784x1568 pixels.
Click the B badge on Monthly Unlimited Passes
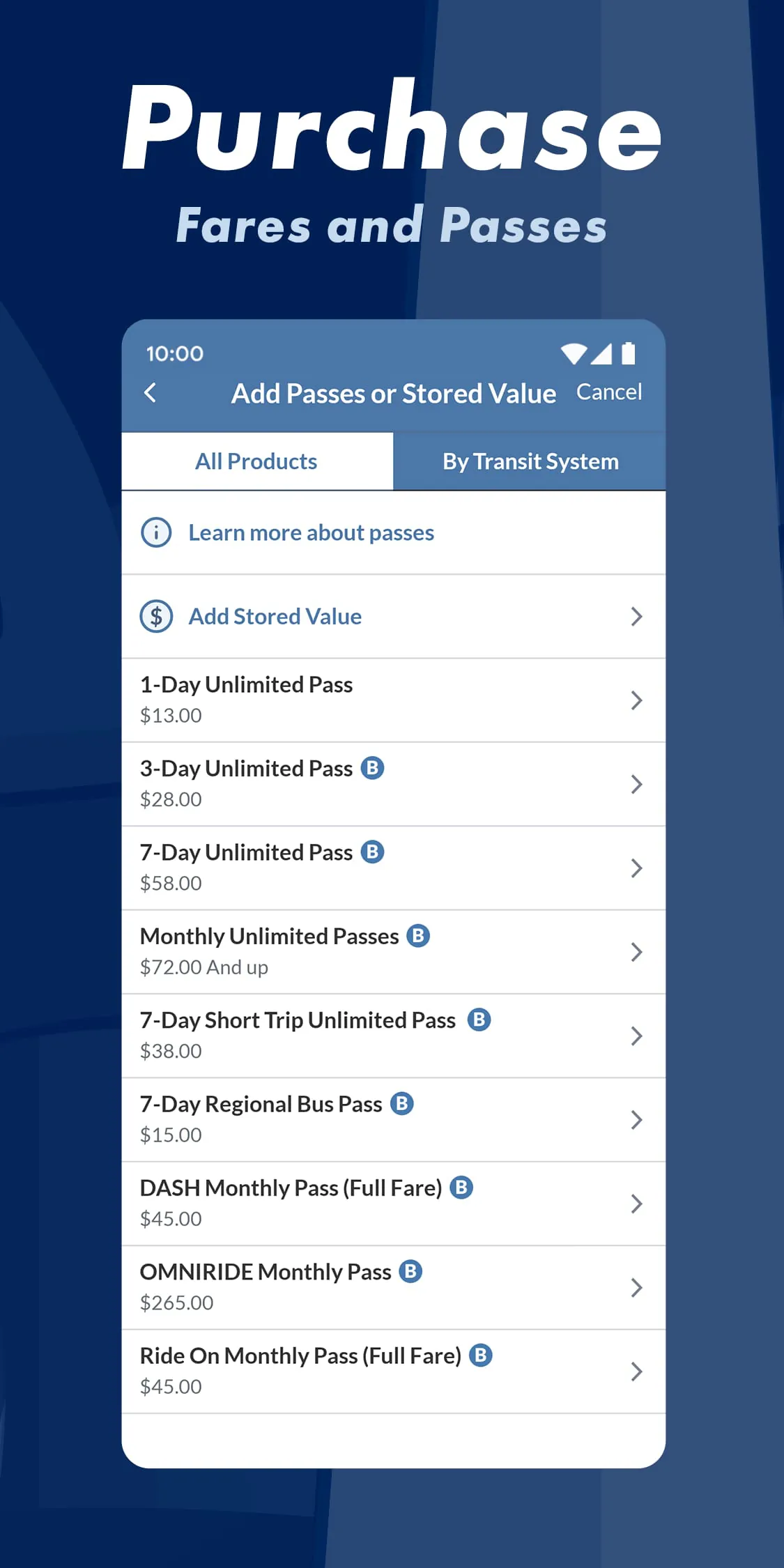417,935
